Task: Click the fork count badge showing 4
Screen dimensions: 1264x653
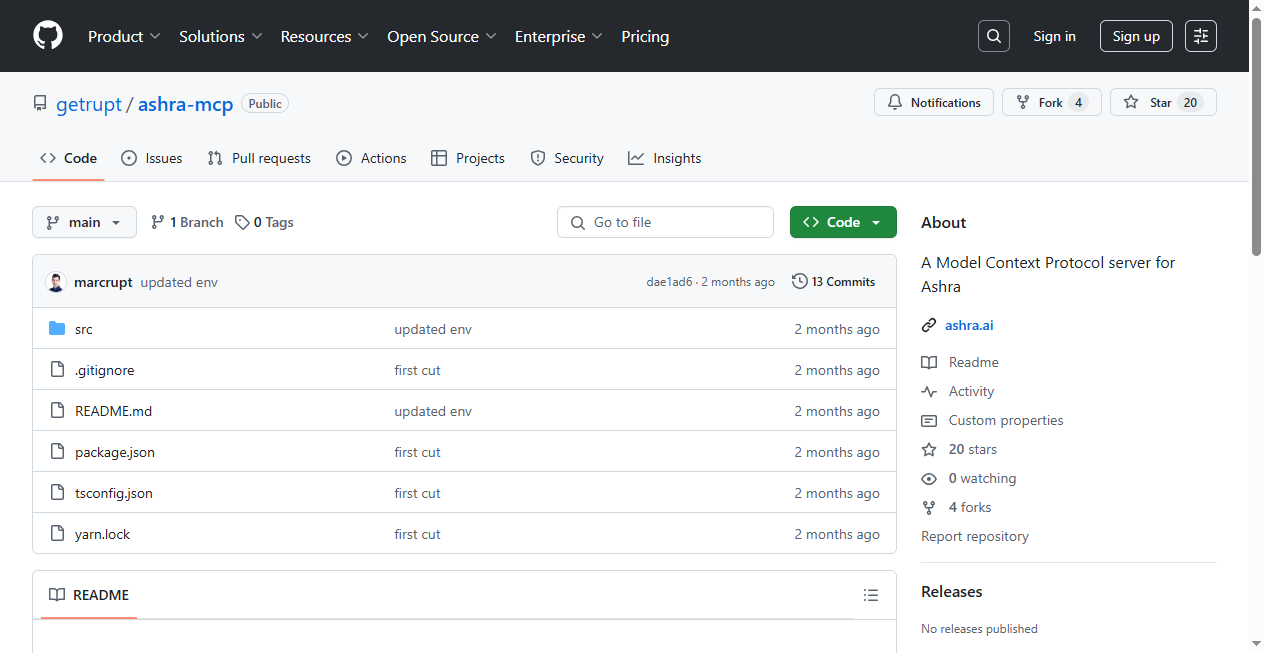Action: (1078, 102)
